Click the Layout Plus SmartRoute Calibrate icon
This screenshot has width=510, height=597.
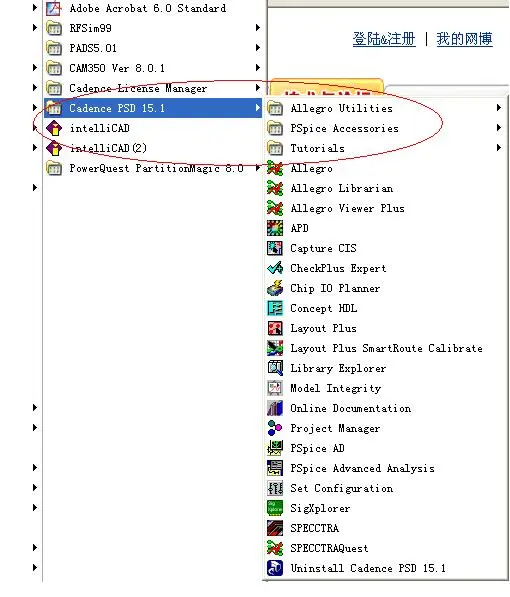pos(275,348)
